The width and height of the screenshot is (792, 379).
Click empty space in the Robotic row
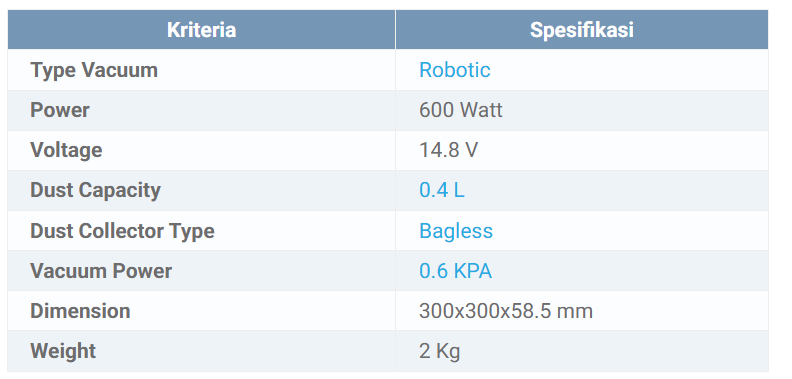coord(631,70)
